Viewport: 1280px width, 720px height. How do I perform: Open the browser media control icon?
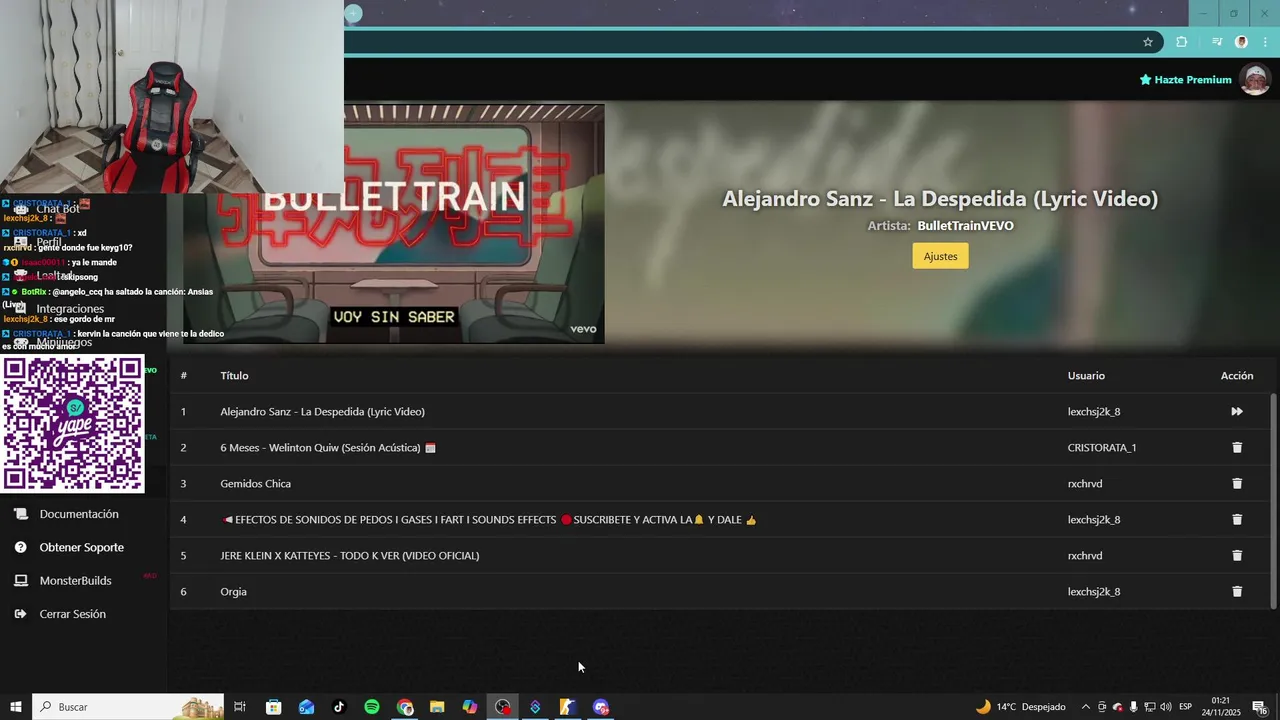(1216, 42)
